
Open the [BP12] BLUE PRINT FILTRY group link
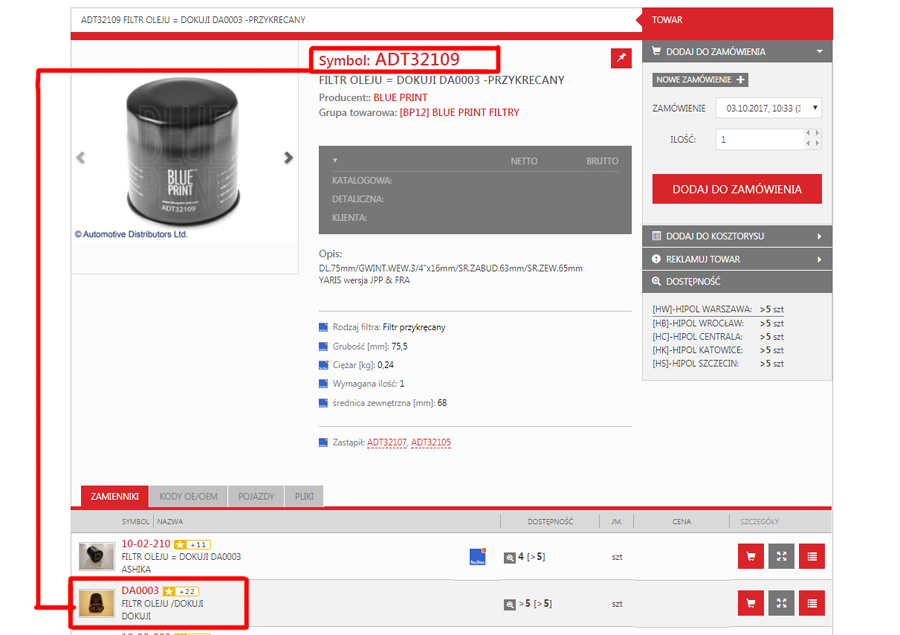(459, 113)
